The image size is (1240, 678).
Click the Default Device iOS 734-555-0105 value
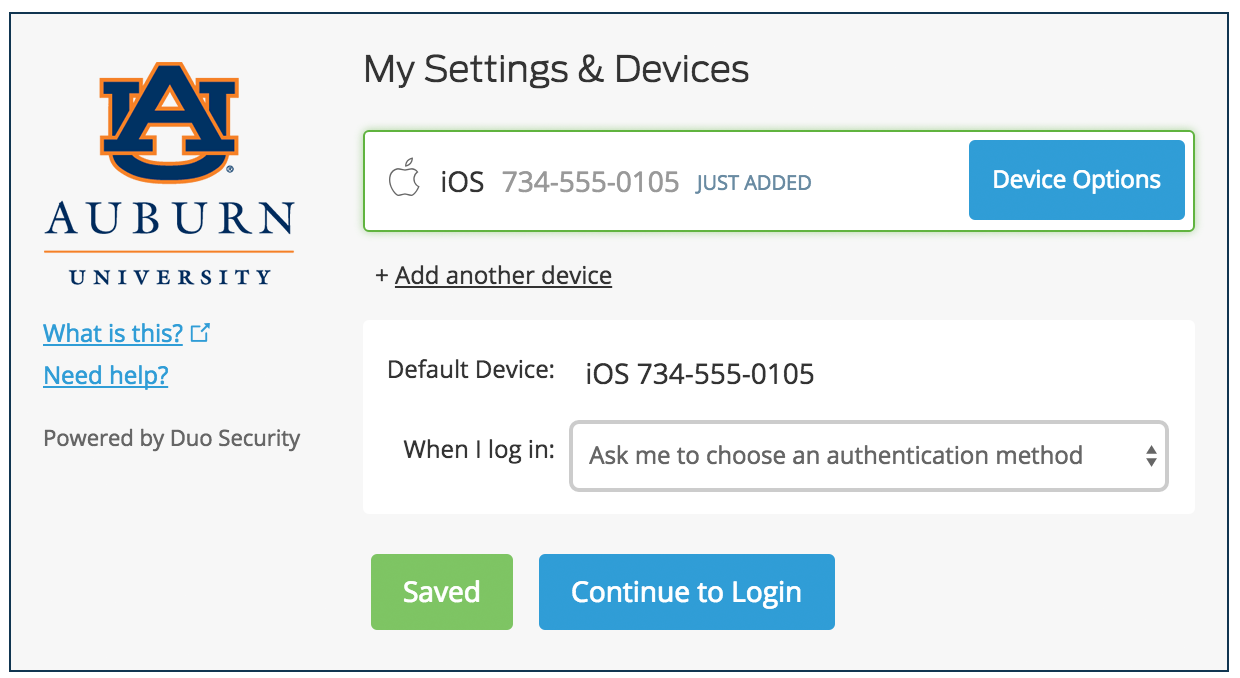700,375
